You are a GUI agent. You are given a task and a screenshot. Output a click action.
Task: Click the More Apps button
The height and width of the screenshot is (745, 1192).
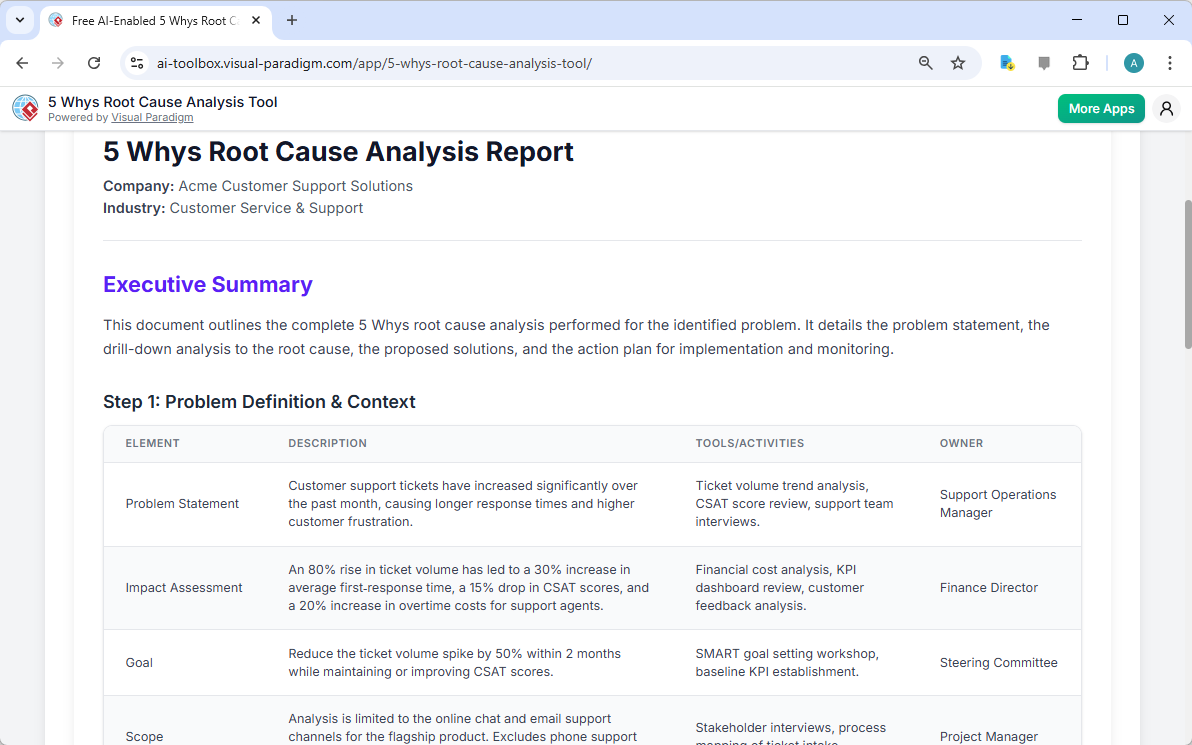click(x=1101, y=108)
